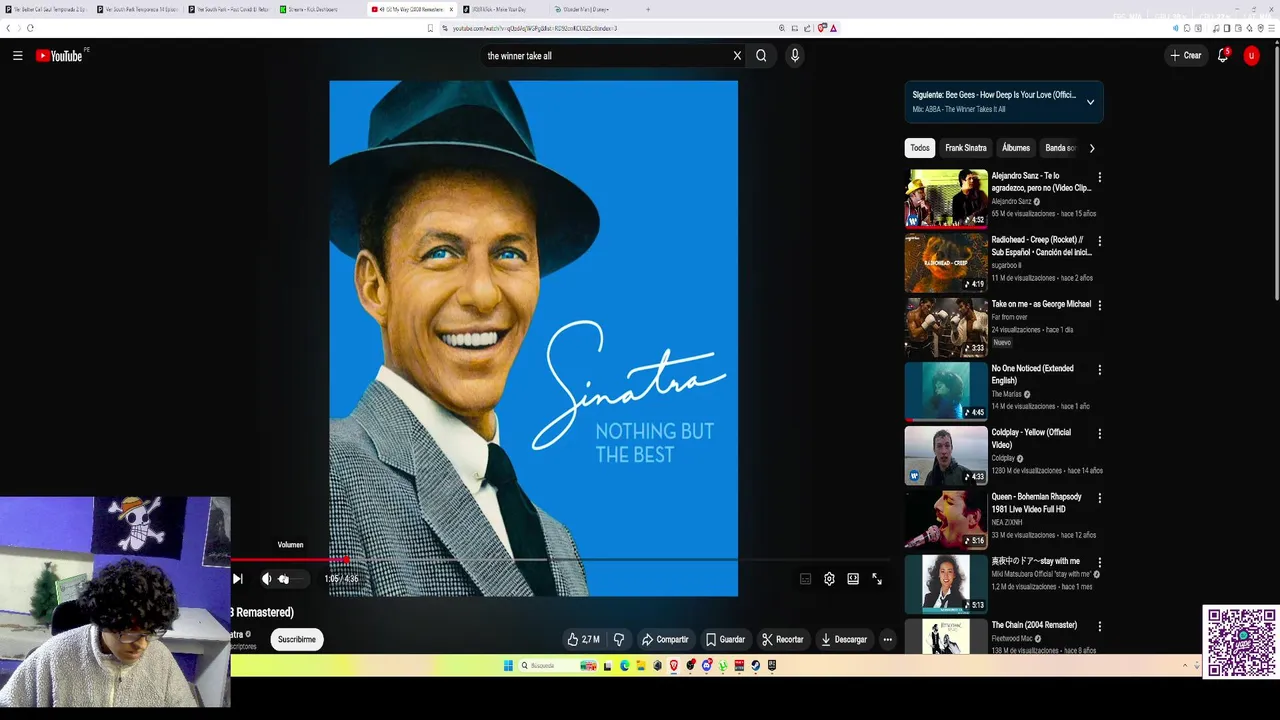Open more actions three-dot button below video
This screenshot has height=720, width=1280.
[x=887, y=640]
